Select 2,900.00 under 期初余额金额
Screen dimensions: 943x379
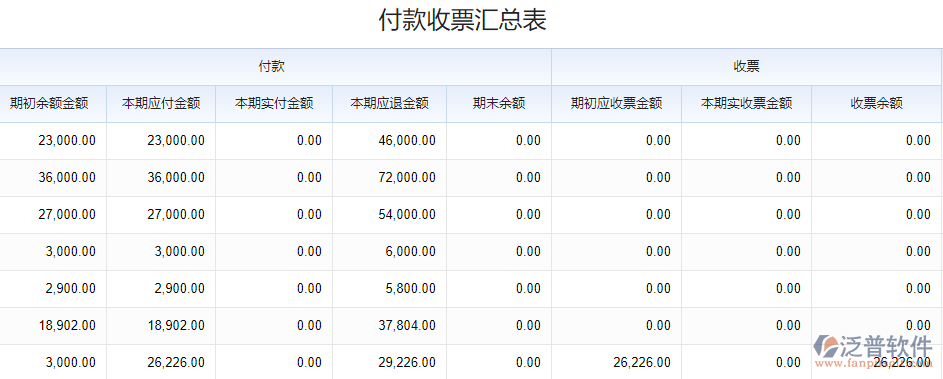pyautogui.click(x=70, y=289)
